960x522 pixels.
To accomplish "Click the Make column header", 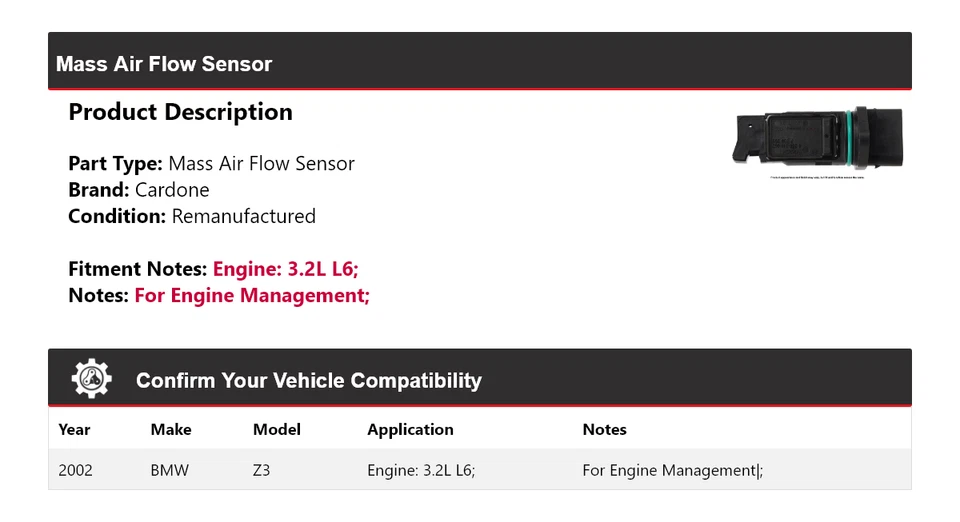I will (171, 430).
